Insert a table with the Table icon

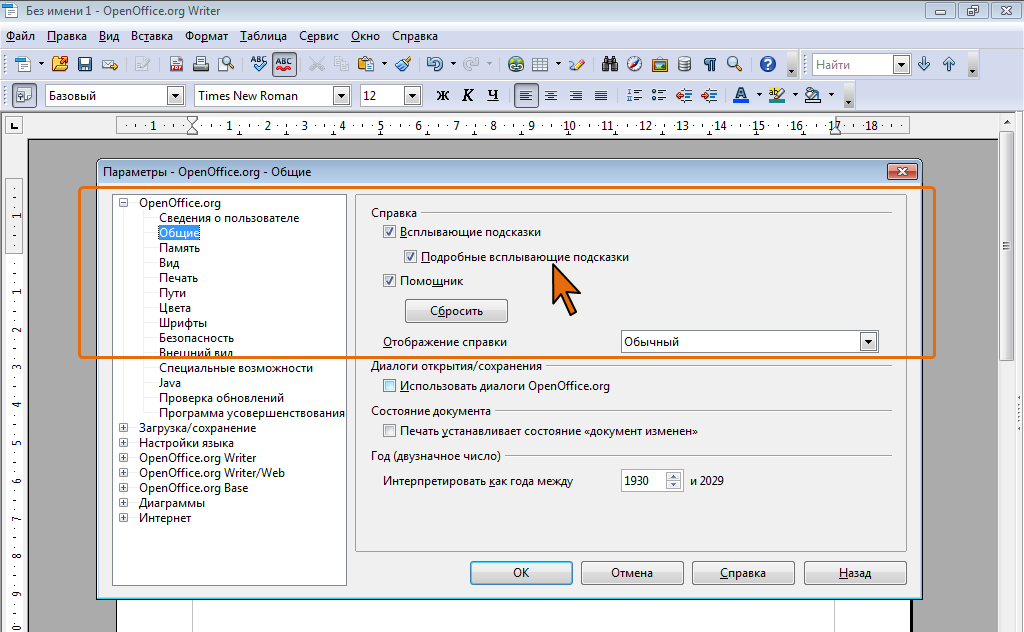point(540,64)
